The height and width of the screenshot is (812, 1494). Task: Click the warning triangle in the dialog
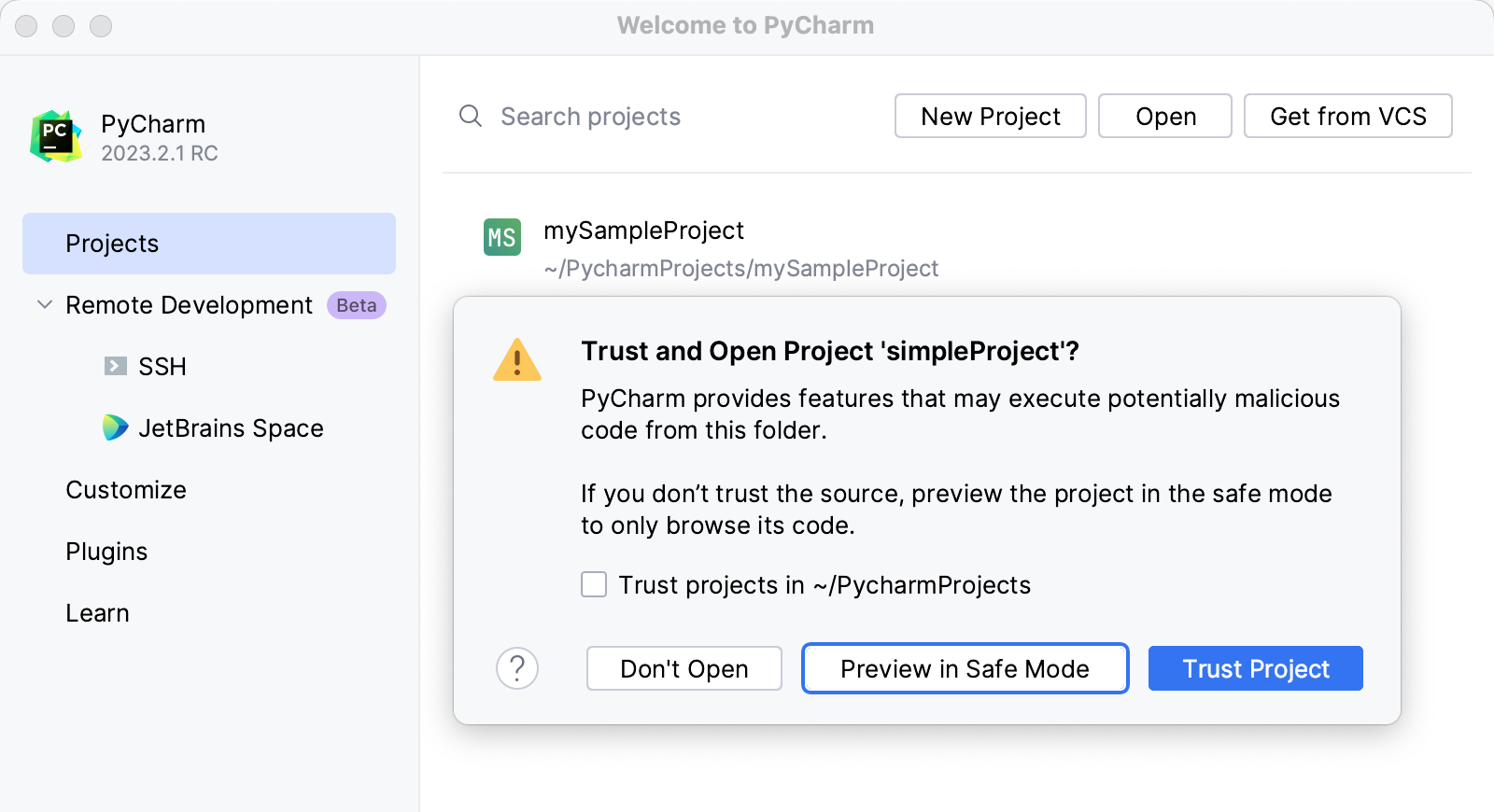point(517,359)
